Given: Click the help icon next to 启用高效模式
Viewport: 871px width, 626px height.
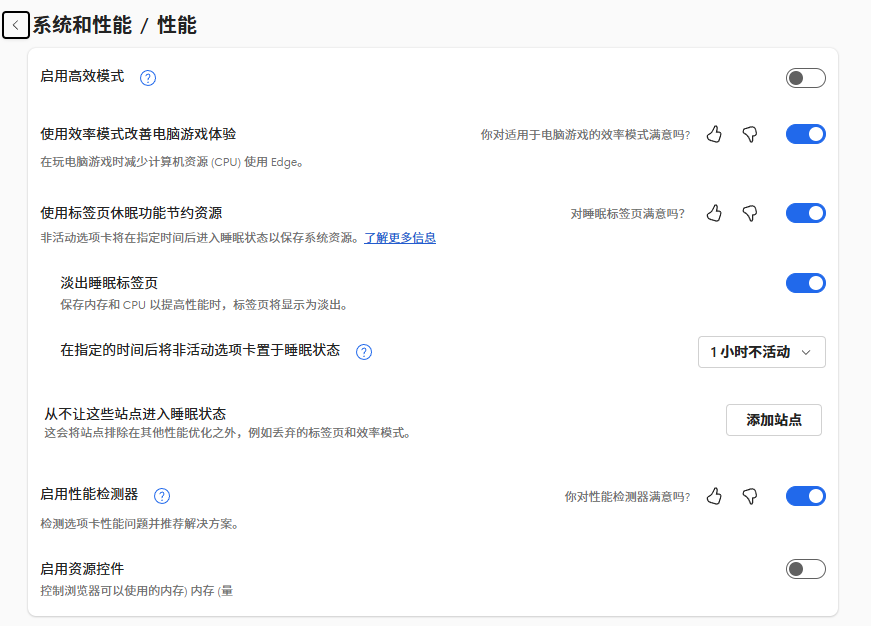Looking at the screenshot, I should click(x=147, y=77).
